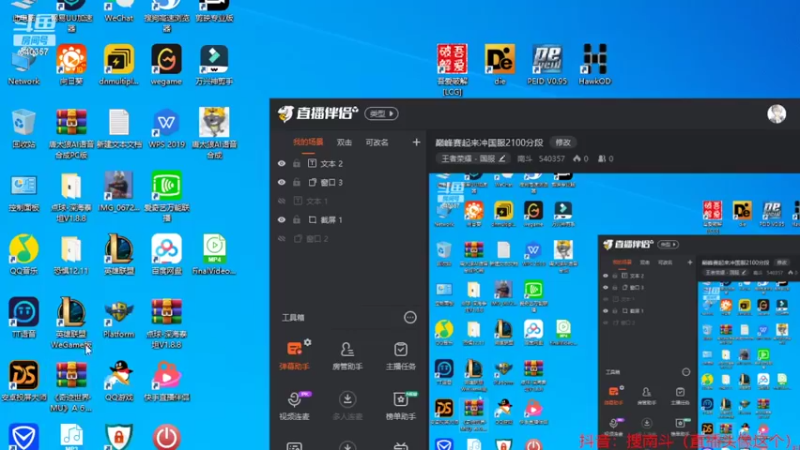Click the user avatar in 直播伴侣 header
This screenshot has height=450, width=800.
tap(777, 114)
